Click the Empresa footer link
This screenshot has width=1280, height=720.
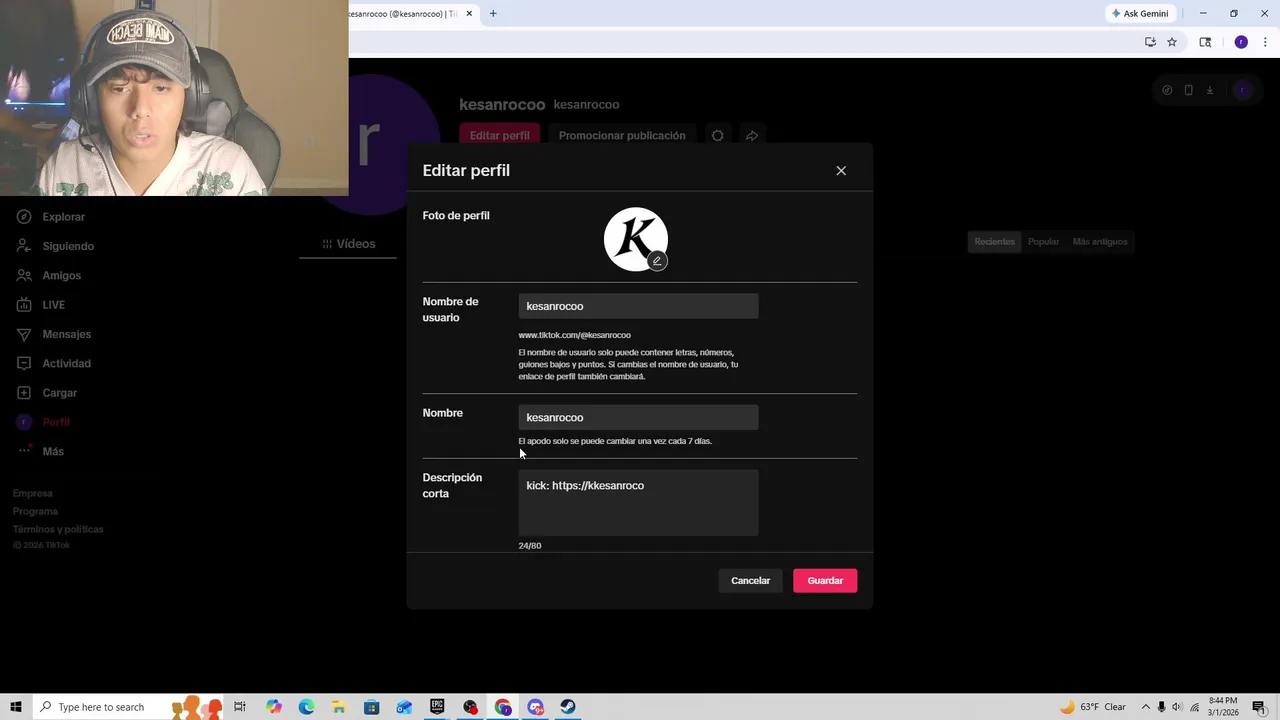[x=33, y=493]
